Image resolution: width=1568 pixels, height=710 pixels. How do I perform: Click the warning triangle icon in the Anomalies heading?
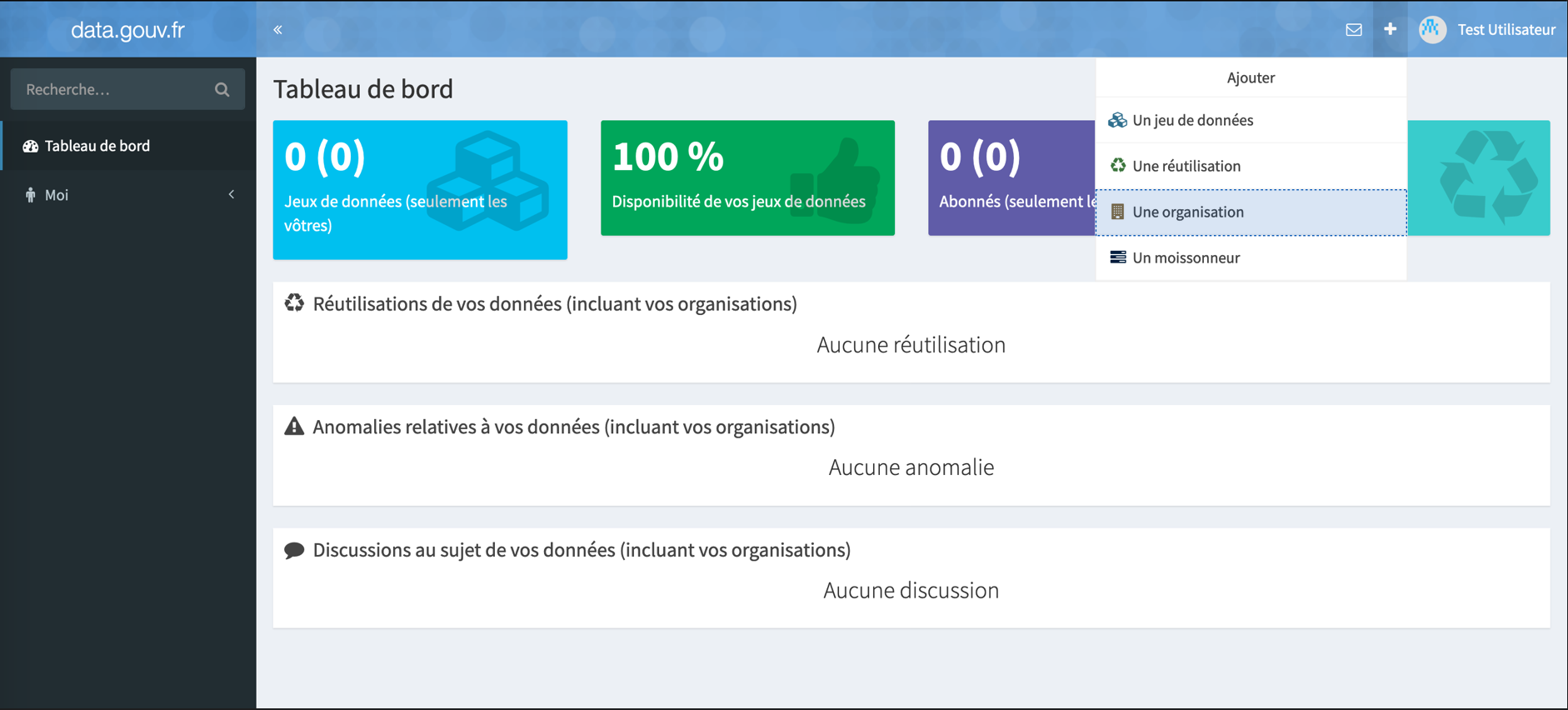tap(294, 426)
